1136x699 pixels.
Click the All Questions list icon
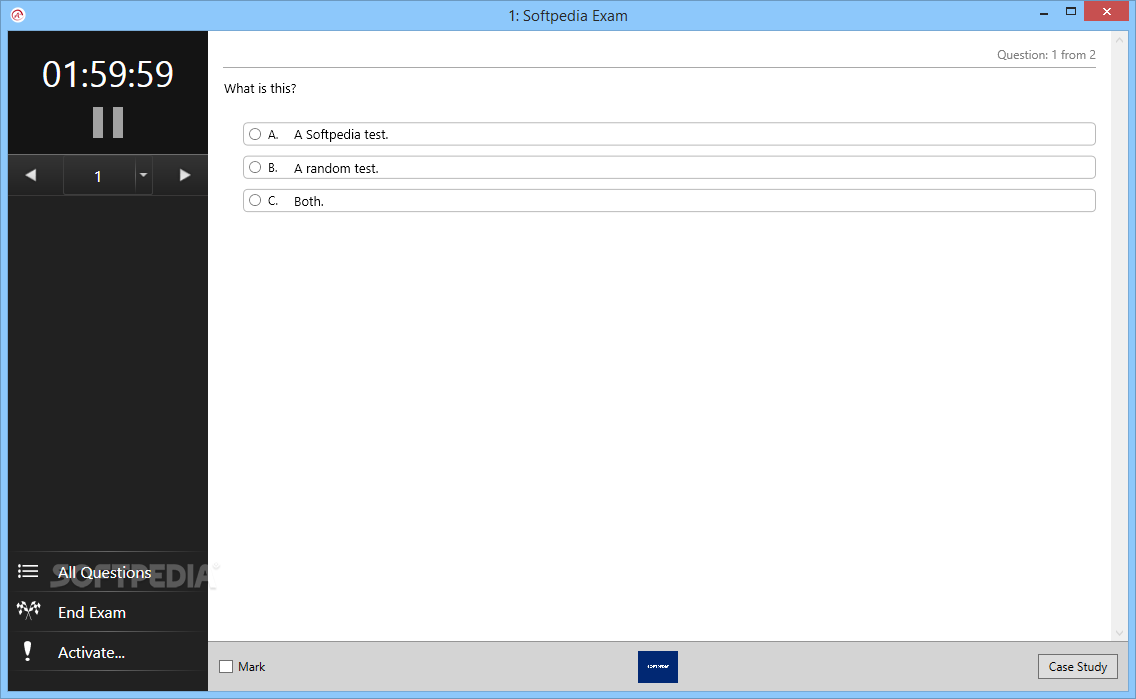point(28,572)
